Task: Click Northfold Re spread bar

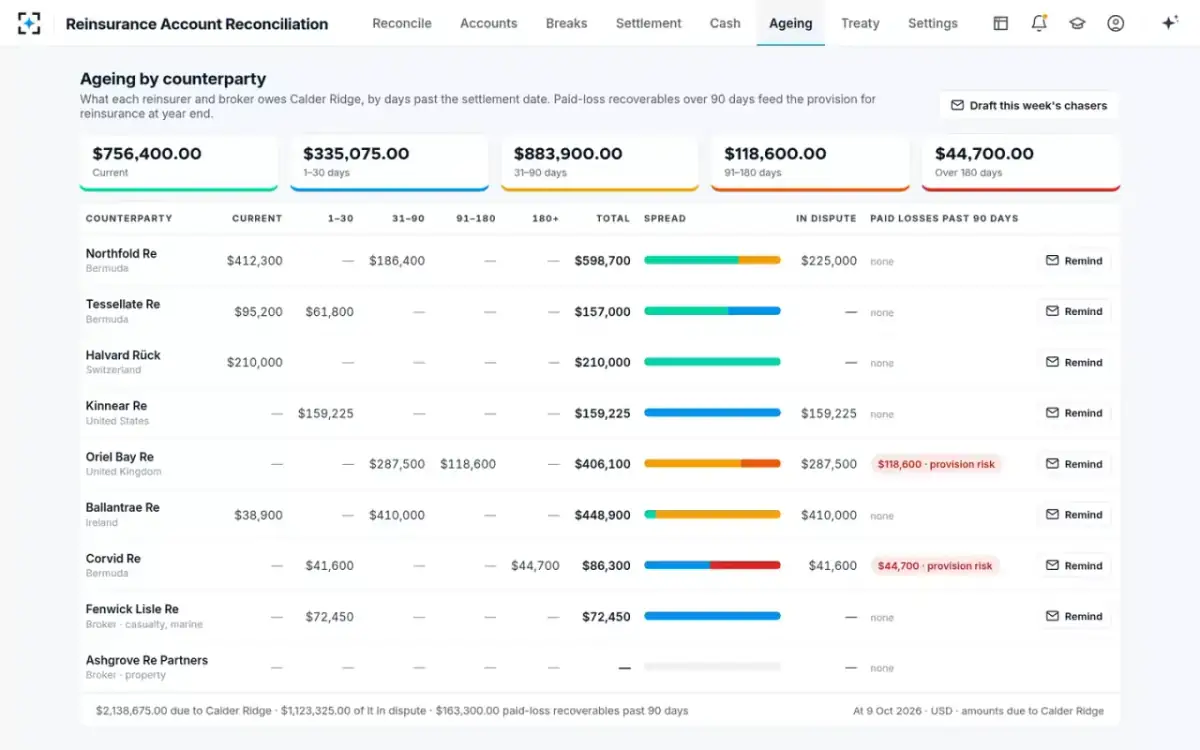Action: [712, 260]
